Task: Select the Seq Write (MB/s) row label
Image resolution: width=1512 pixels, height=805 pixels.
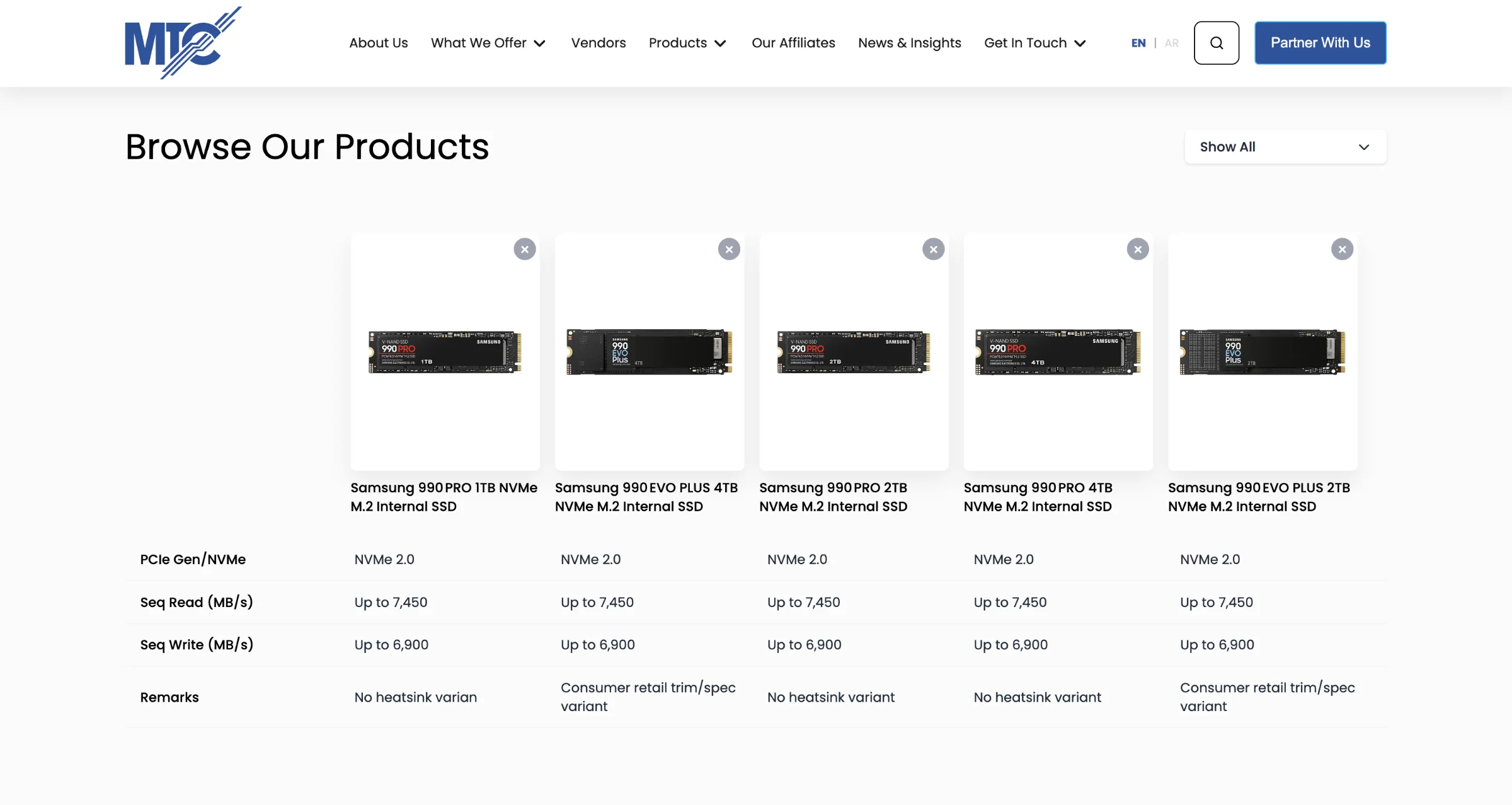Action: tap(197, 644)
